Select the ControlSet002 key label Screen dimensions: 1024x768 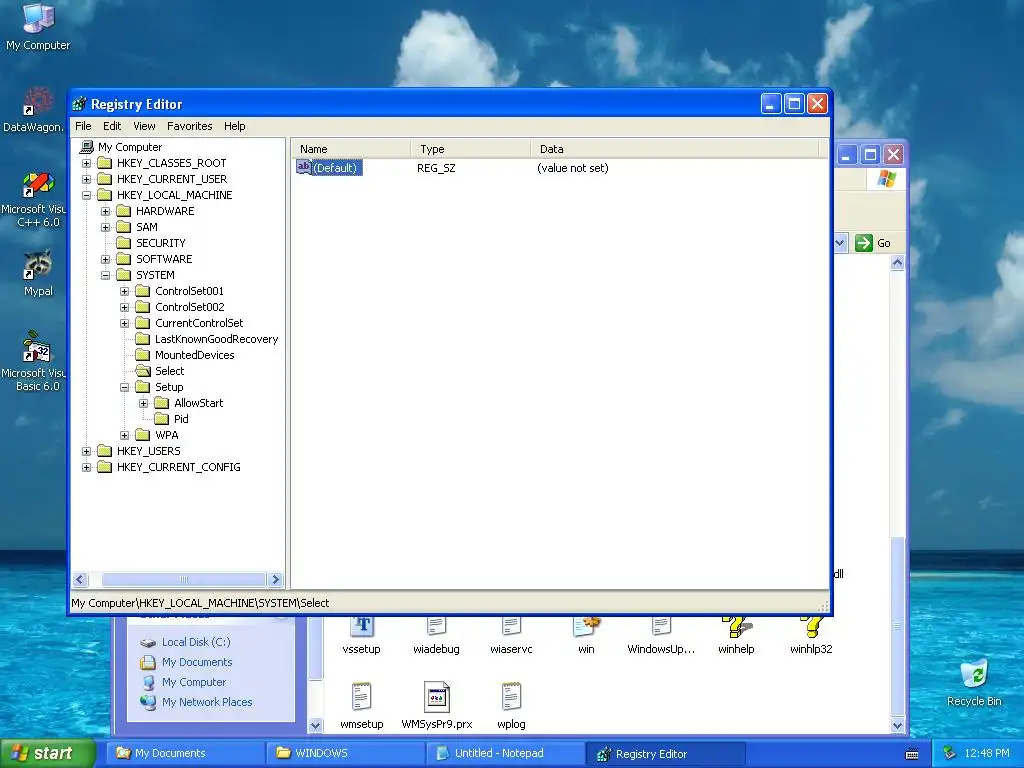[x=189, y=307]
